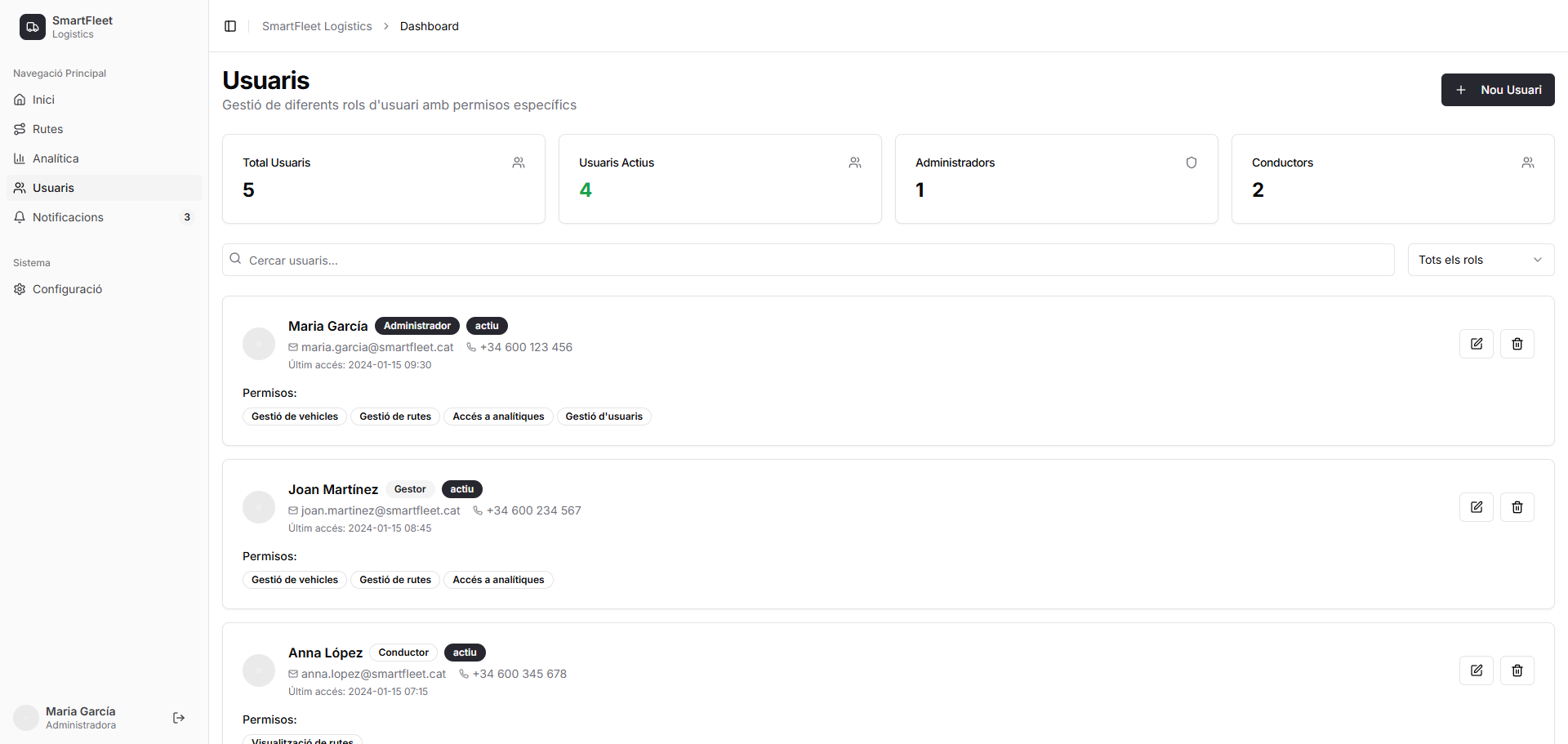Viewport: 1568px width, 744px height.
Task: Open Notificacions in the sidebar
Action: point(104,217)
